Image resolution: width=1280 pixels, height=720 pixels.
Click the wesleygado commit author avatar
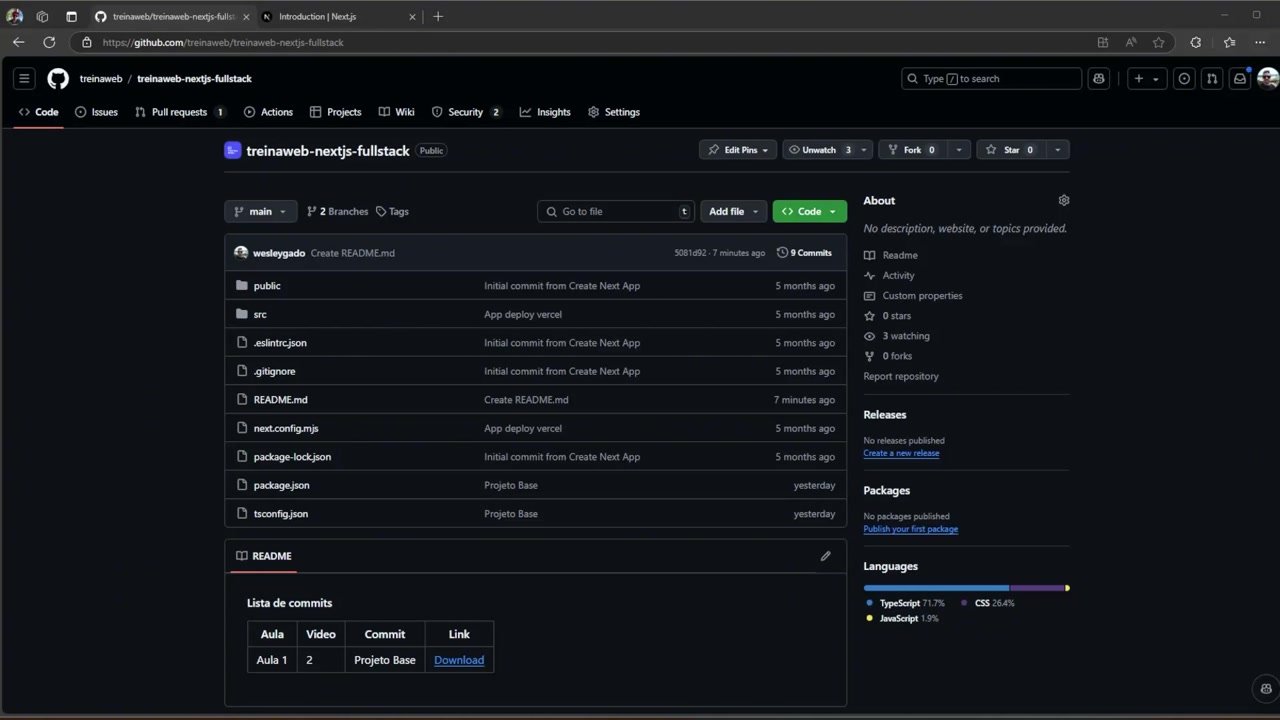point(241,253)
